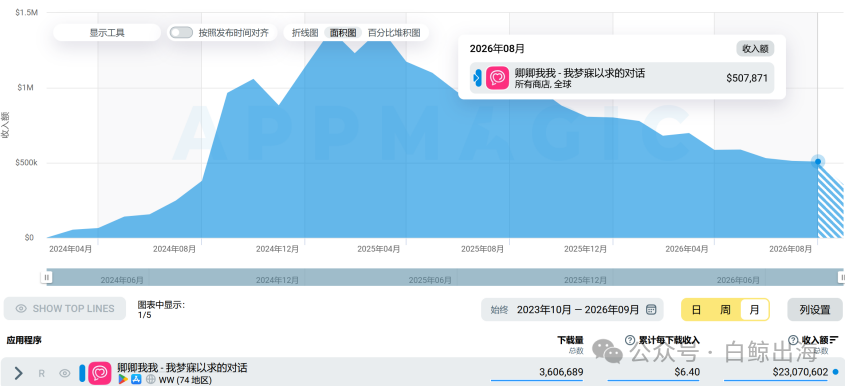Click 收入额 column header
Viewport: 845px width, 386px height.
[815, 340]
